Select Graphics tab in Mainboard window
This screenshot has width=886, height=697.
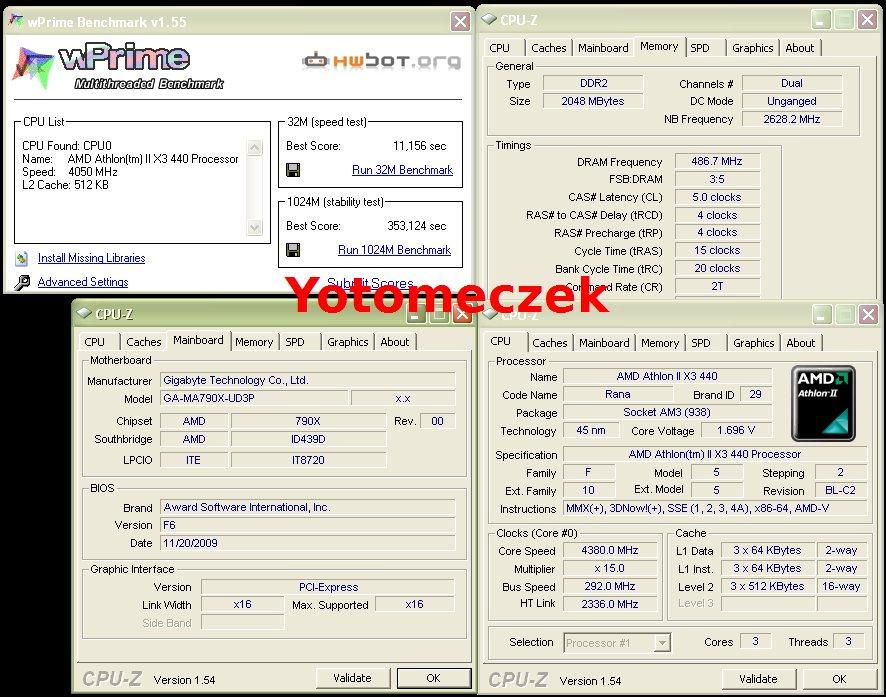pos(348,342)
